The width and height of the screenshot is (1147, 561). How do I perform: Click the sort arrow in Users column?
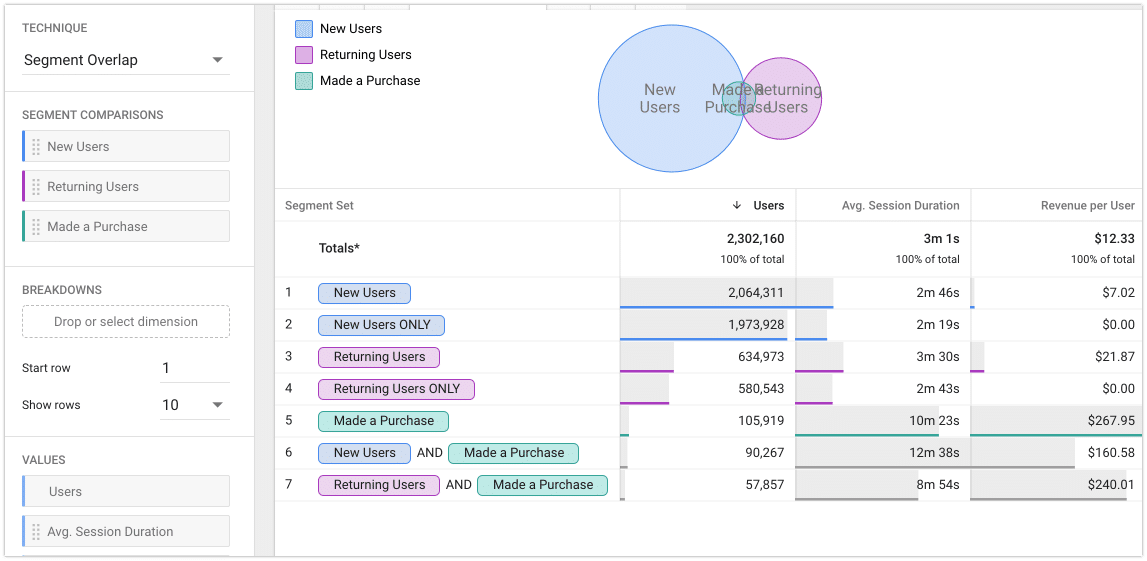pos(737,205)
